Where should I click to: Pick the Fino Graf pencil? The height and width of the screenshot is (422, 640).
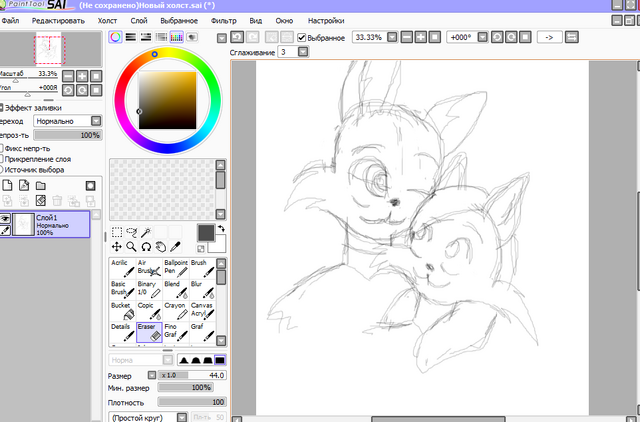pos(176,332)
